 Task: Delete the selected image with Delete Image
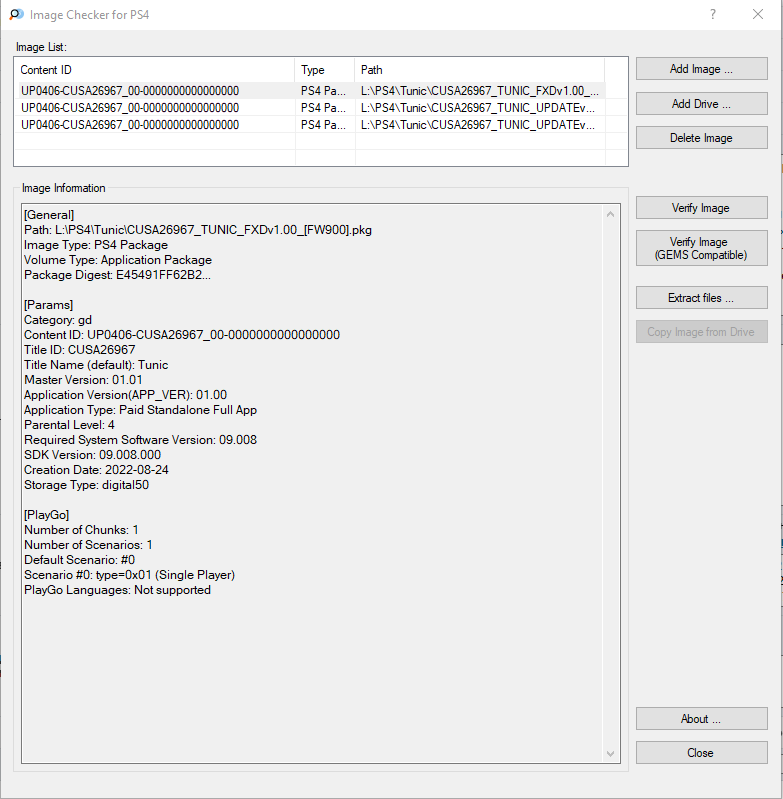[701, 138]
